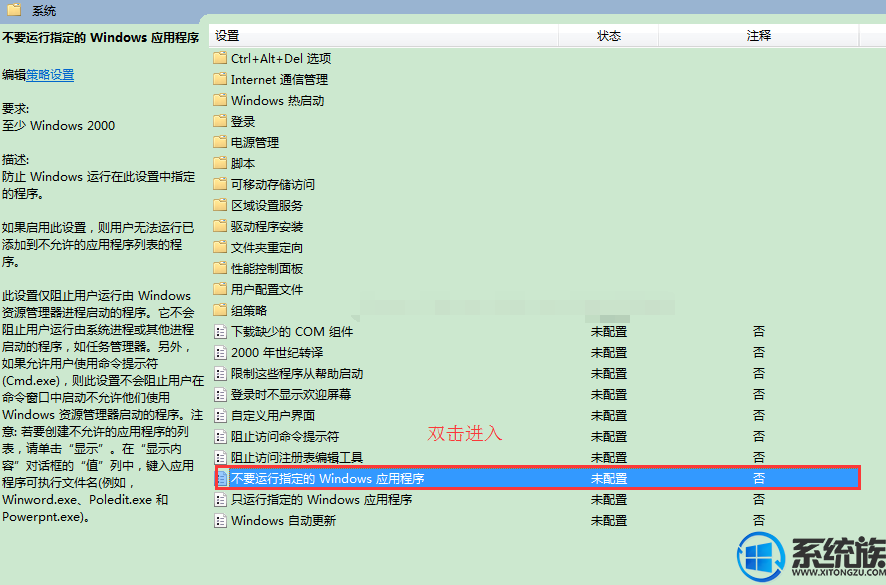The image size is (886, 585).
Task: Select the 组策略 folder name
Action: [249, 310]
